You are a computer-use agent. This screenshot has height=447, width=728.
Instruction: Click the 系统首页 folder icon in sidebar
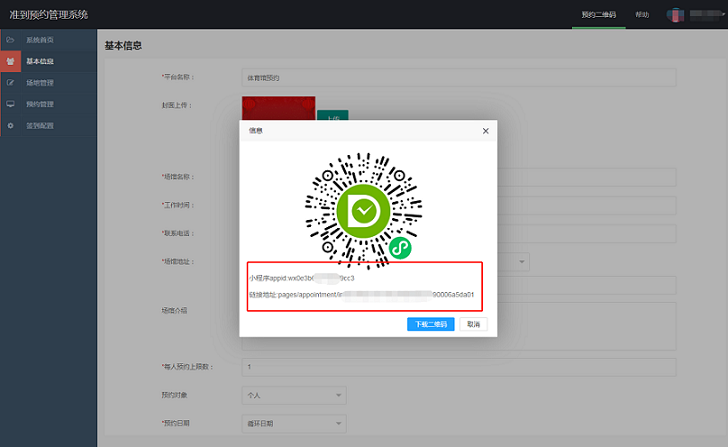click(x=10, y=40)
